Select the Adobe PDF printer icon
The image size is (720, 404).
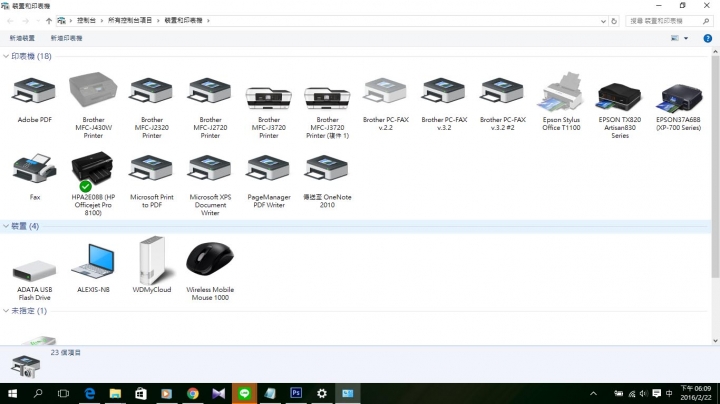34,91
